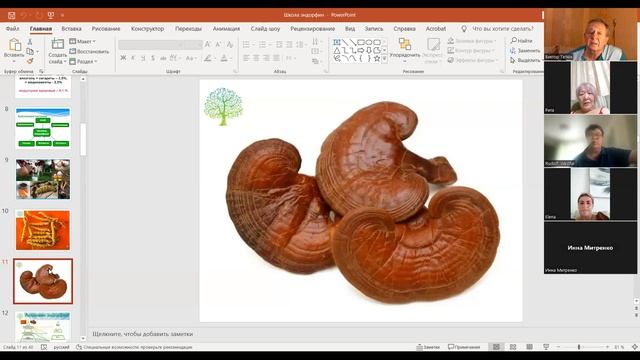
Task: Pick the star shape in the gallery
Action: (377, 58)
